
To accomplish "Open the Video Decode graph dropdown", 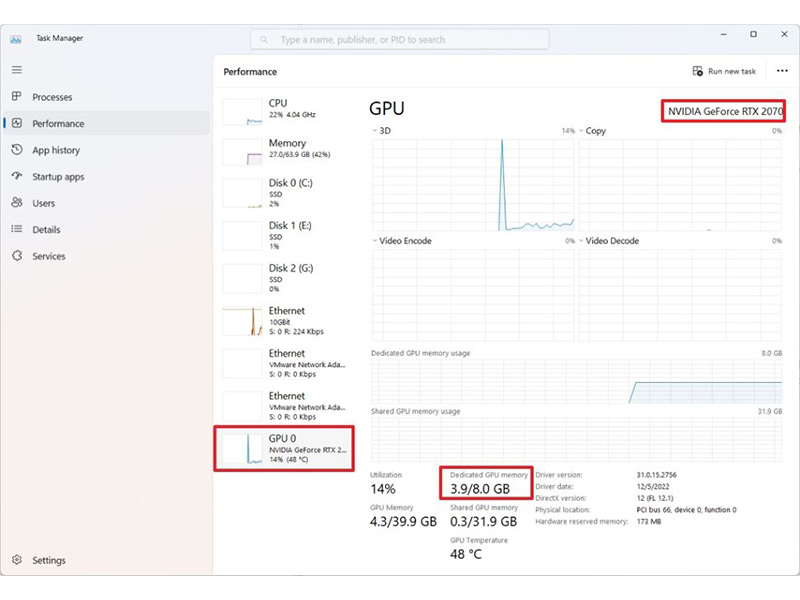I will pos(581,240).
